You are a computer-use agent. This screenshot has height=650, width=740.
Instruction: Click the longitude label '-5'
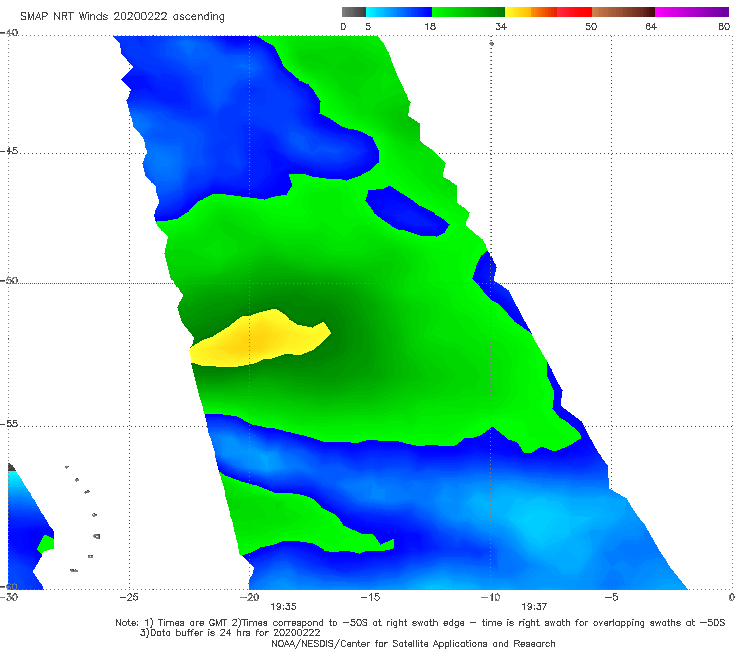pos(611,597)
